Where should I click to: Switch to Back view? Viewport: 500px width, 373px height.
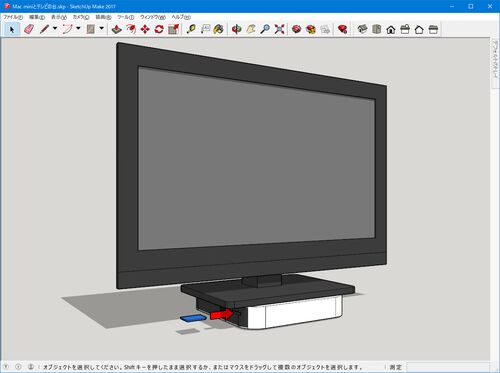pos(419,29)
